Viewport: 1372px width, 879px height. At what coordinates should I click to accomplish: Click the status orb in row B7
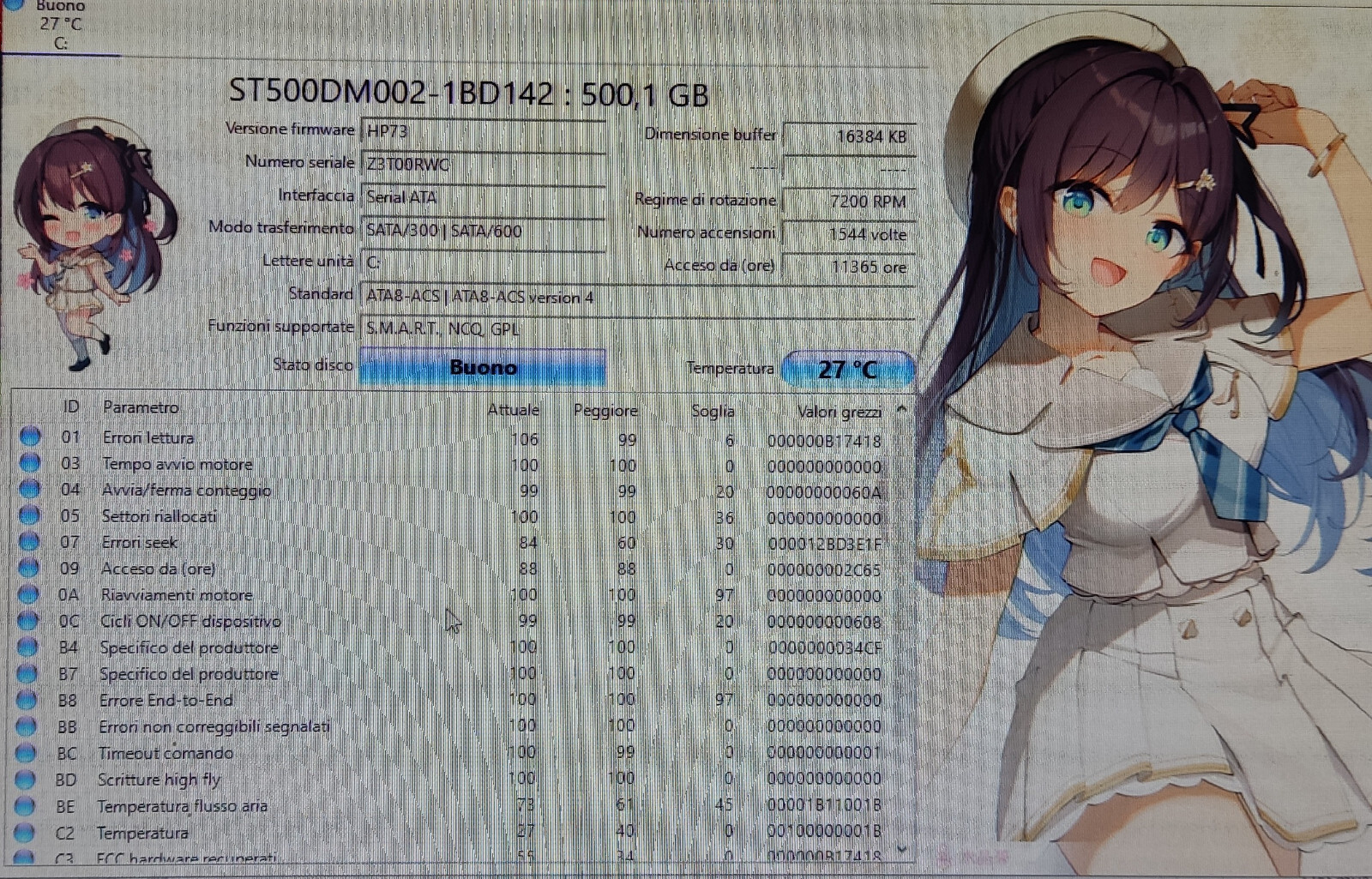coord(27,673)
